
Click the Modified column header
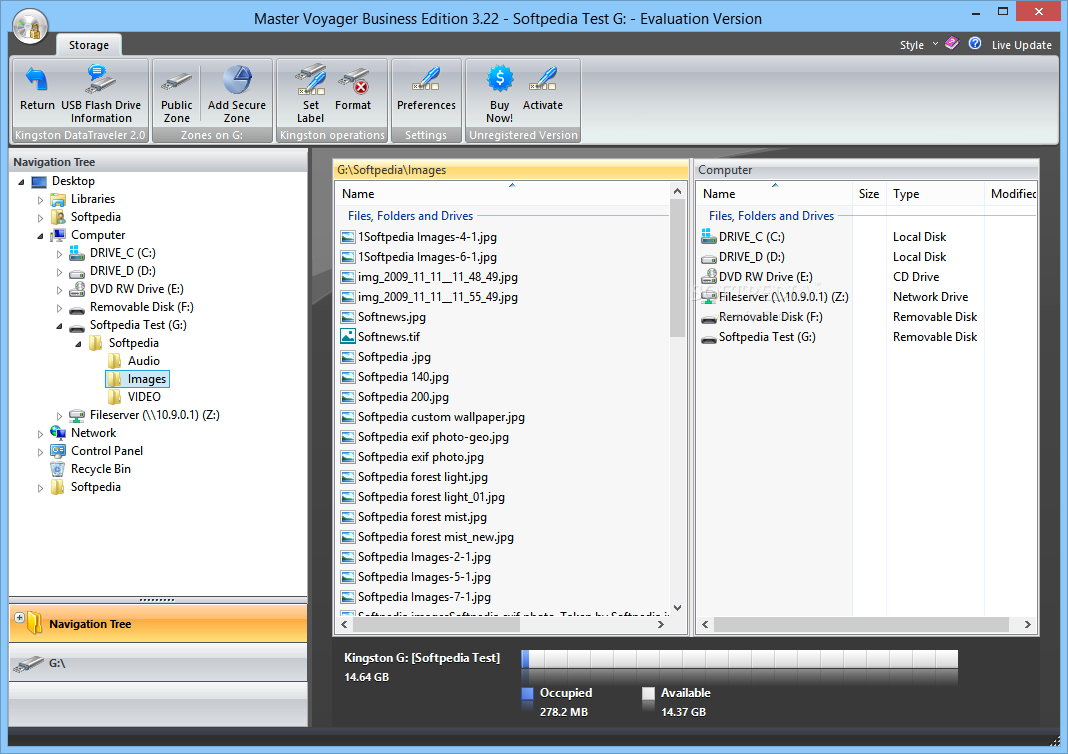[x=1011, y=193]
